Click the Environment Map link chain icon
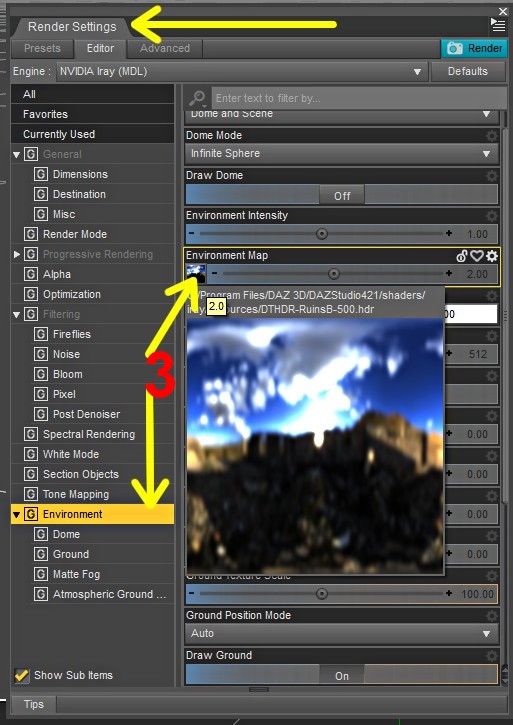The height and width of the screenshot is (725, 513). pyautogui.click(x=462, y=256)
